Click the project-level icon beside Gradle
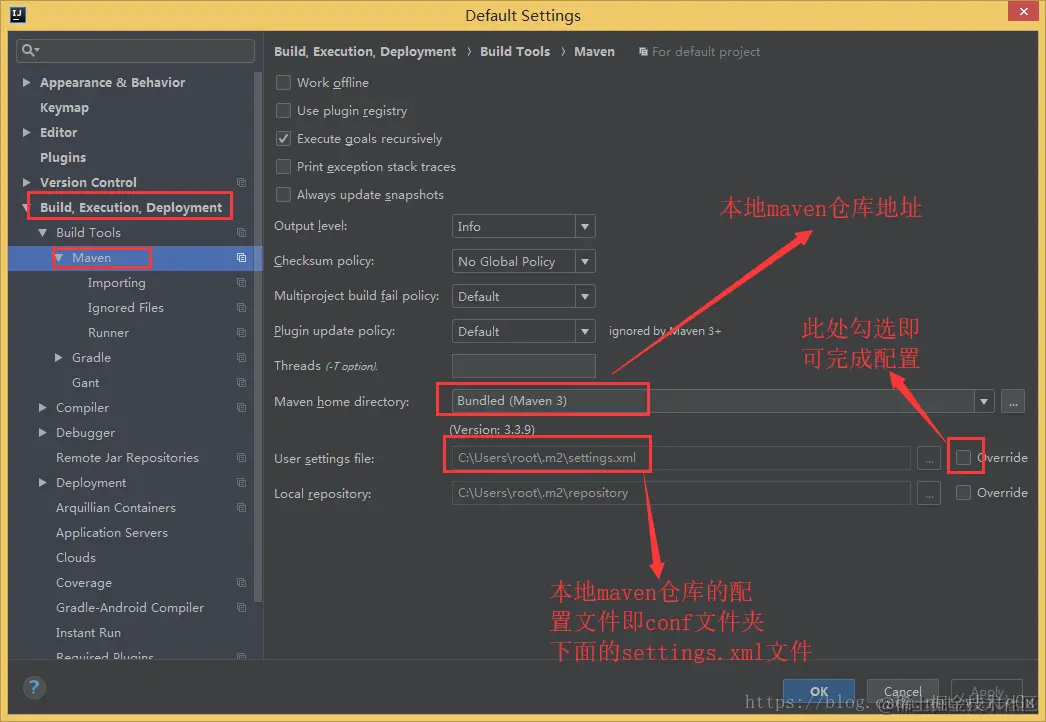Screen dimensions: 1046x722 tap(241, 358)
